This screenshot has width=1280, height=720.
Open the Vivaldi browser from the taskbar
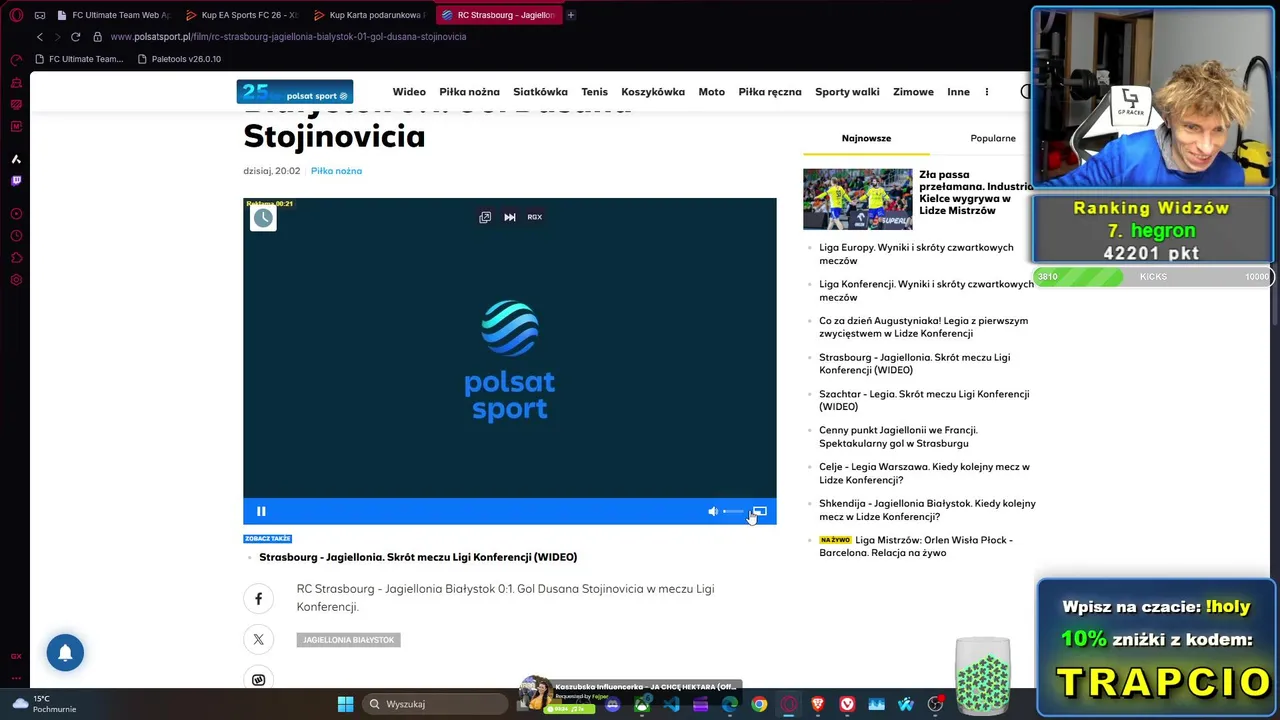(x=847, y=704)
